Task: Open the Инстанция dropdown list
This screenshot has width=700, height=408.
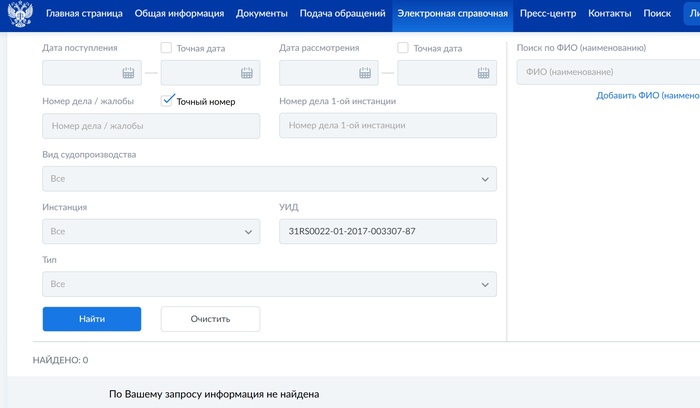Action: click(150, 231)
